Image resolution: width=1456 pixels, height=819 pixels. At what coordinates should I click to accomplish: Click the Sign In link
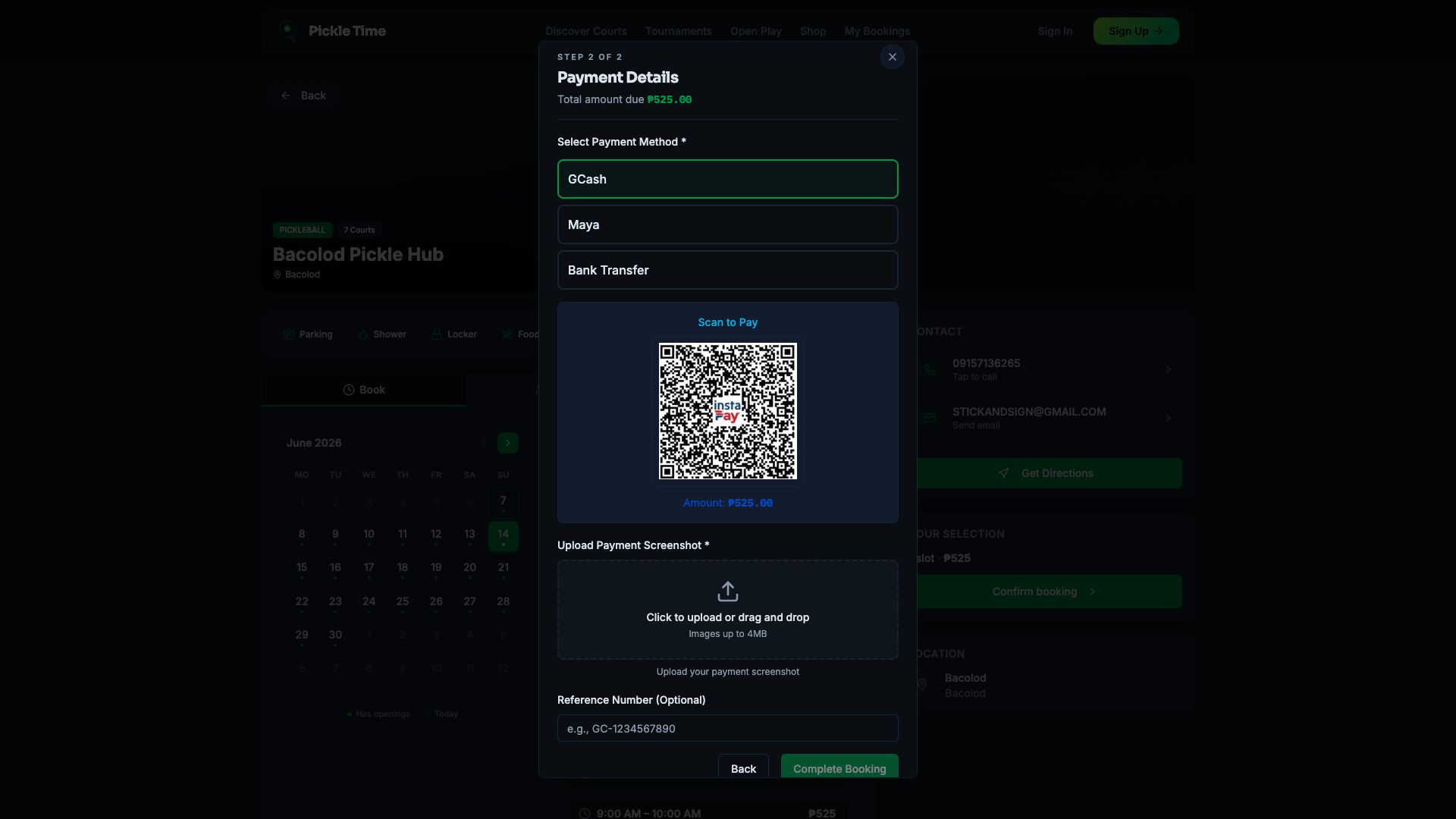coord(1055,31)
